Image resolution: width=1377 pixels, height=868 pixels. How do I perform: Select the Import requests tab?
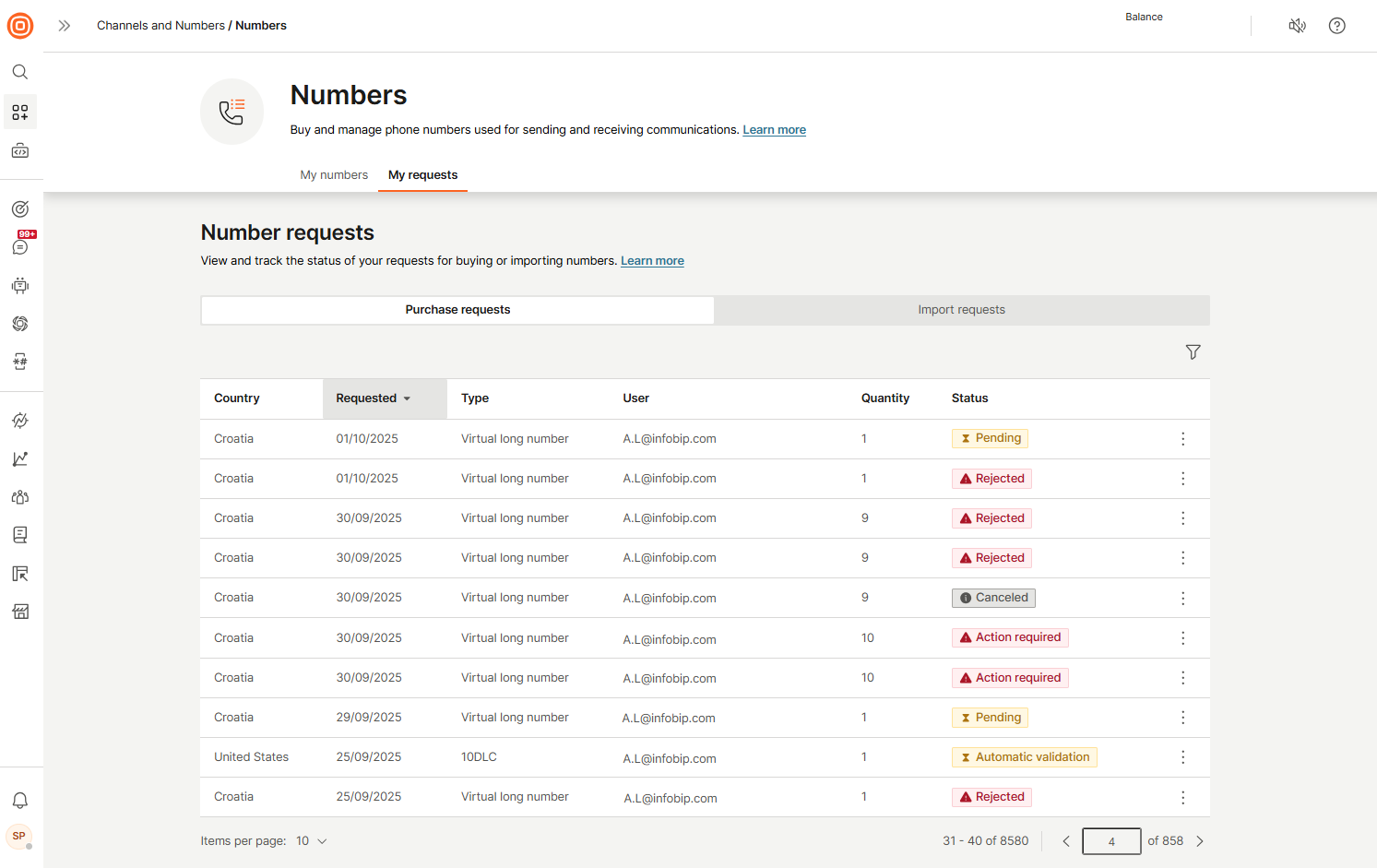click(x=961, y=310)
